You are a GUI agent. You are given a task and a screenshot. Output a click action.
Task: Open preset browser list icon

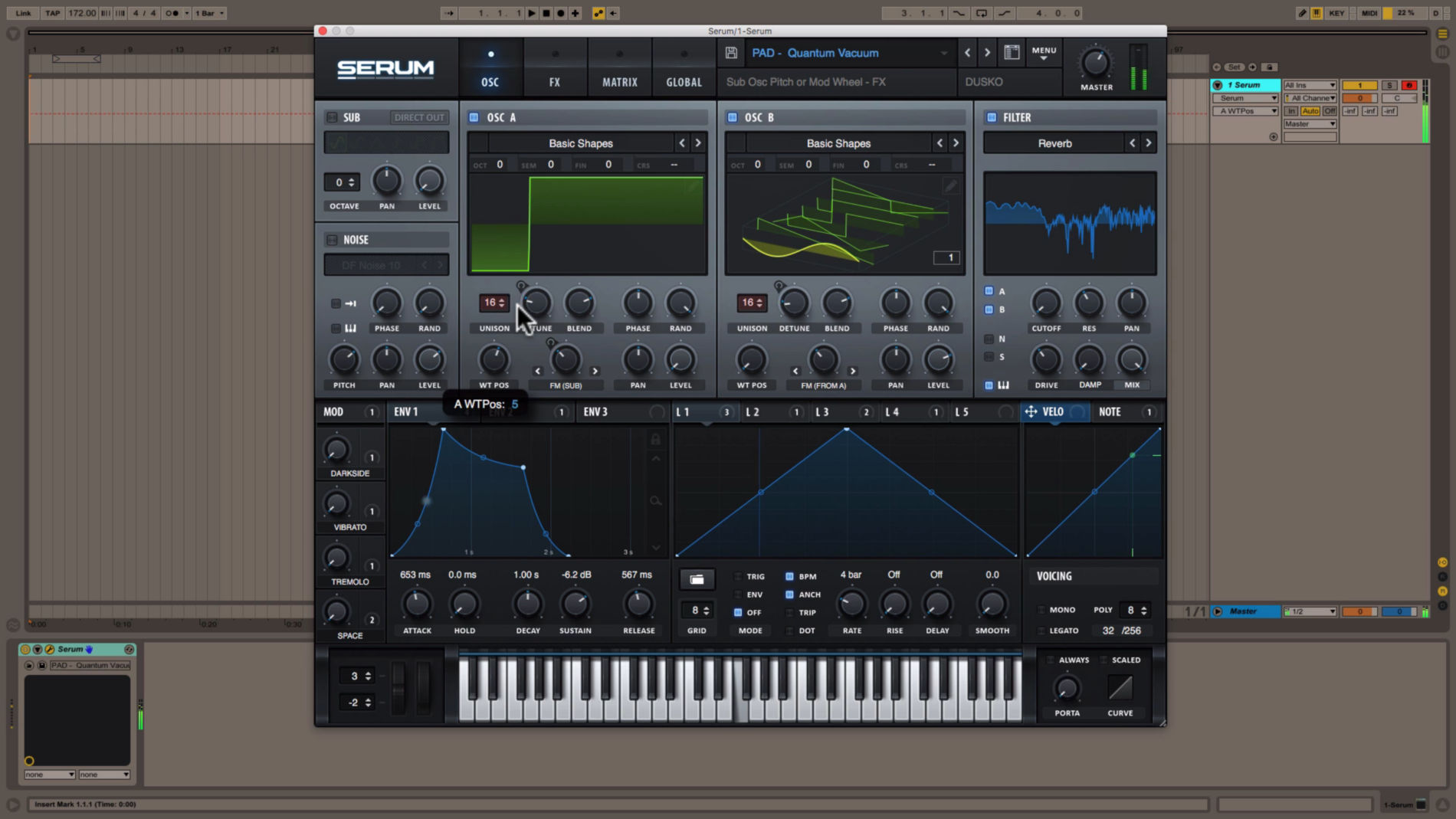[x=1012, y=53]
